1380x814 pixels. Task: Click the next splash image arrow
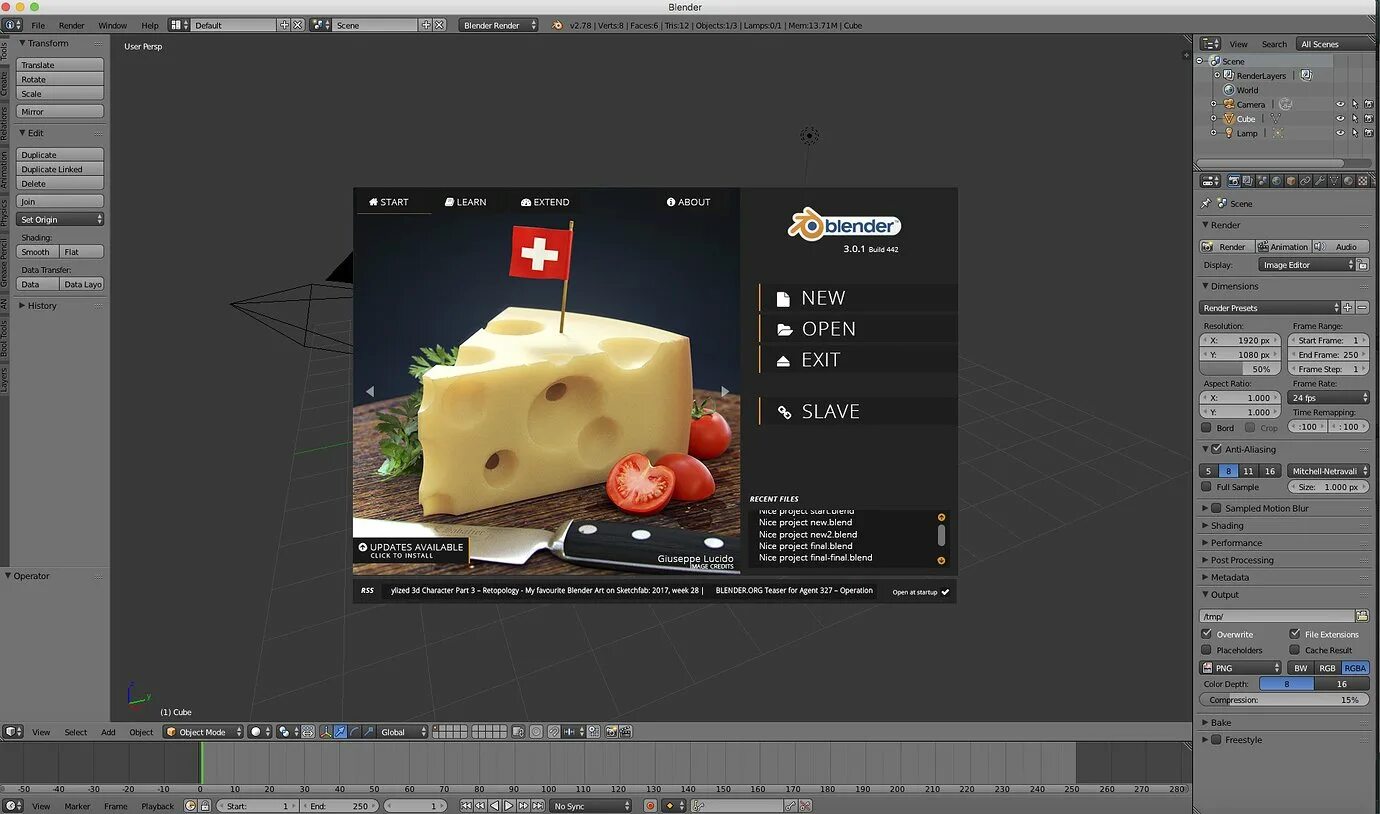pos(725,391)
